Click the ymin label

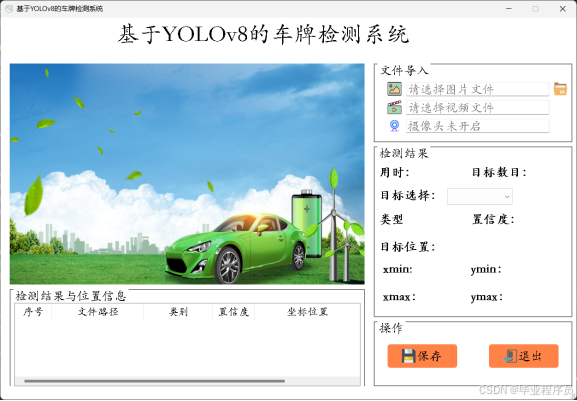(x=486, y=270)
